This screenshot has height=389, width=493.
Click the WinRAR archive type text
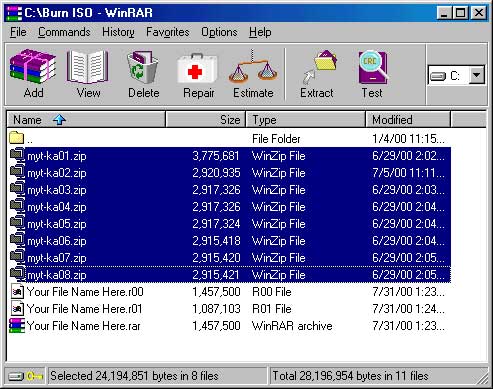pyautogui.click(x=292, y=326)
